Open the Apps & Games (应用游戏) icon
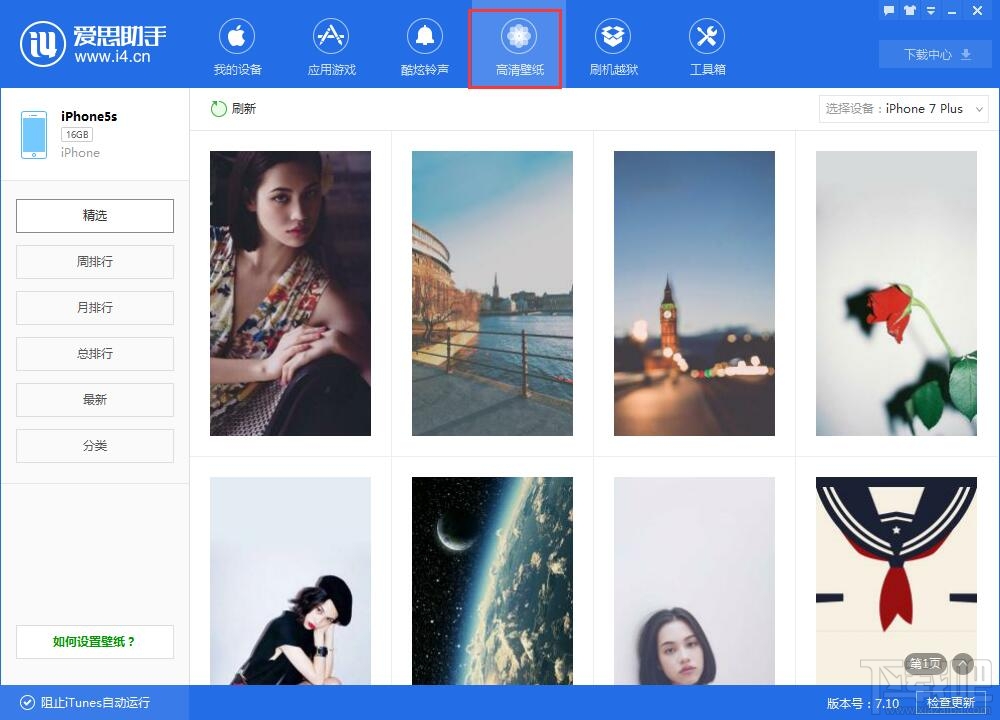Screen dimensions: 1000x720 point(331,36)
